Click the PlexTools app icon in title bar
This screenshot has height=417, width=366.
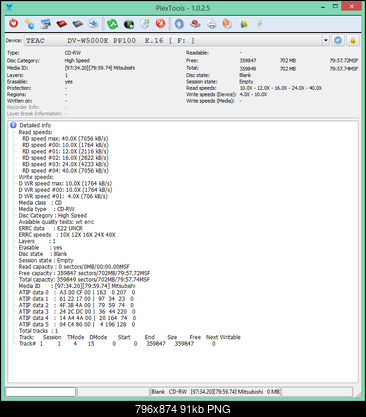[9, 7]
